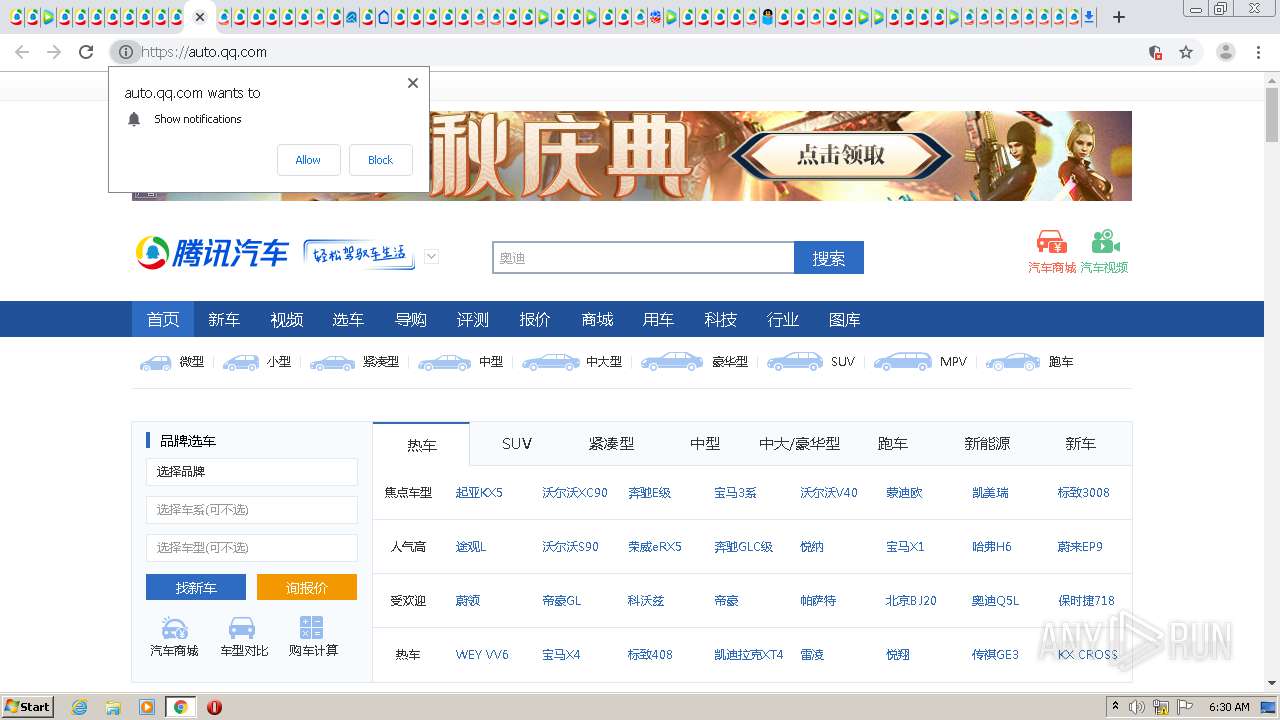Open the 选择车系 dropdown
The width and height of the screenshot is (1280, 720).
point(252,510)
